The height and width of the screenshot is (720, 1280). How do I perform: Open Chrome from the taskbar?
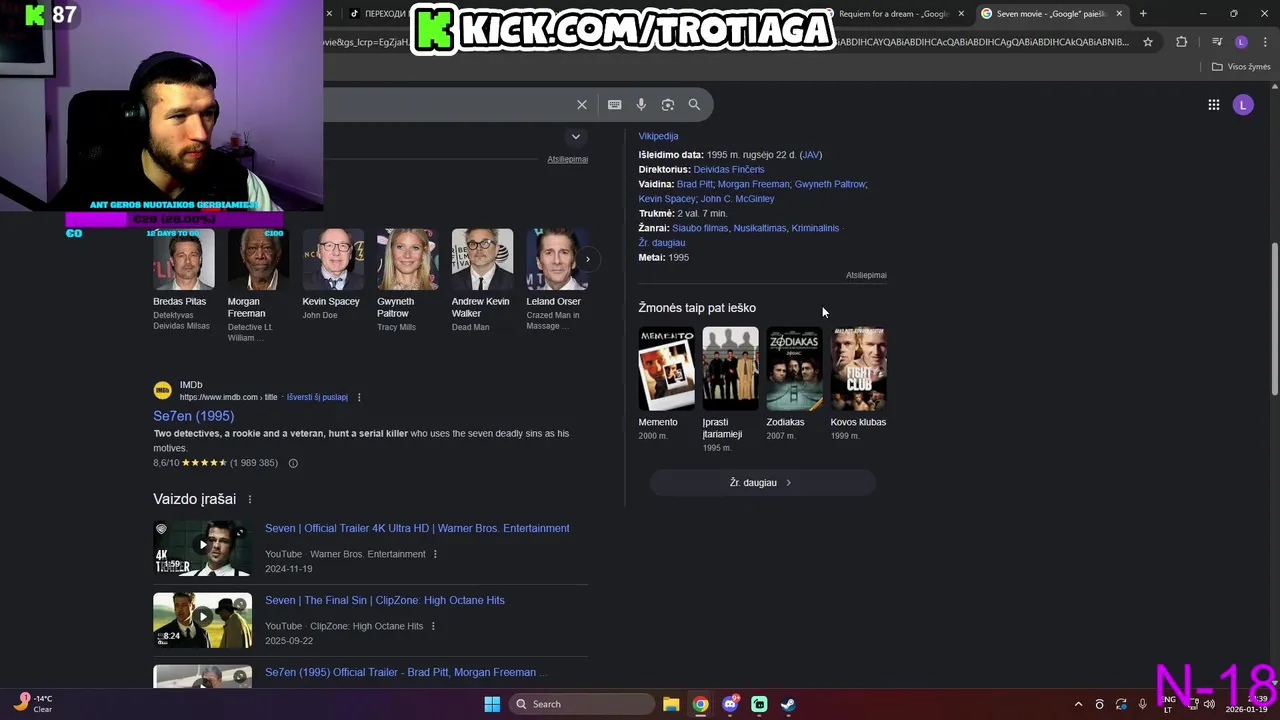click(700, 704)
